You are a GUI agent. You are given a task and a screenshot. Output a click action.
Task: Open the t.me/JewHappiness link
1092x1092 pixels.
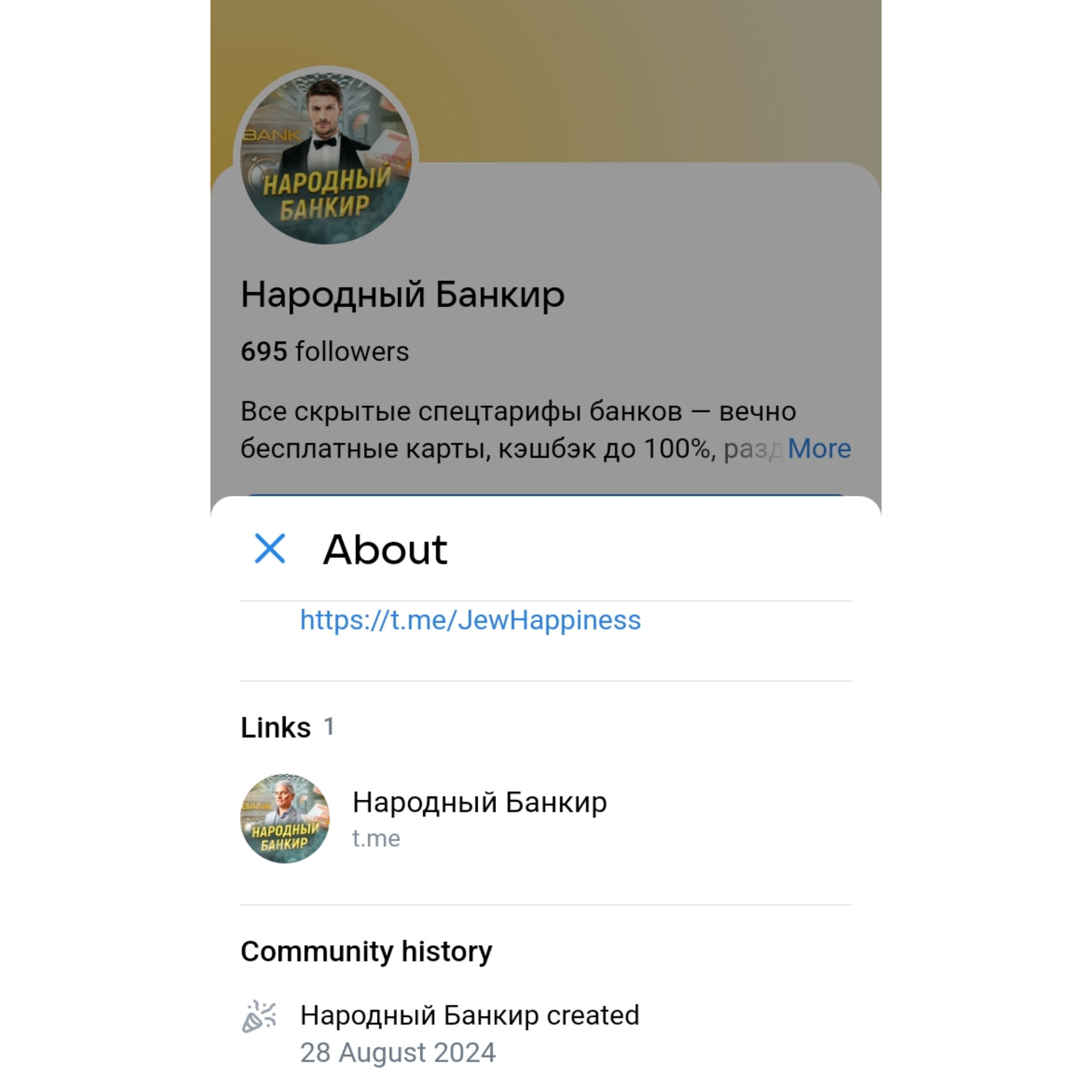(x=470, y=620)
